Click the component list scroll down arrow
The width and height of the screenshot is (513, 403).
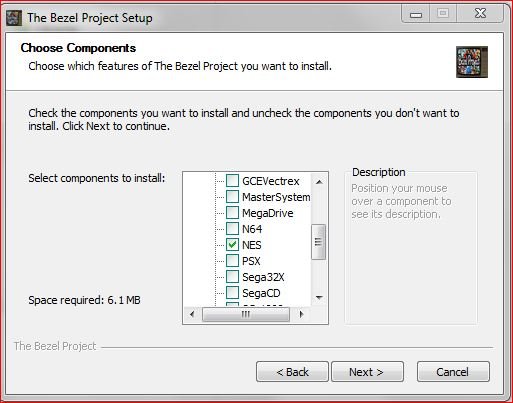[319, 298]
